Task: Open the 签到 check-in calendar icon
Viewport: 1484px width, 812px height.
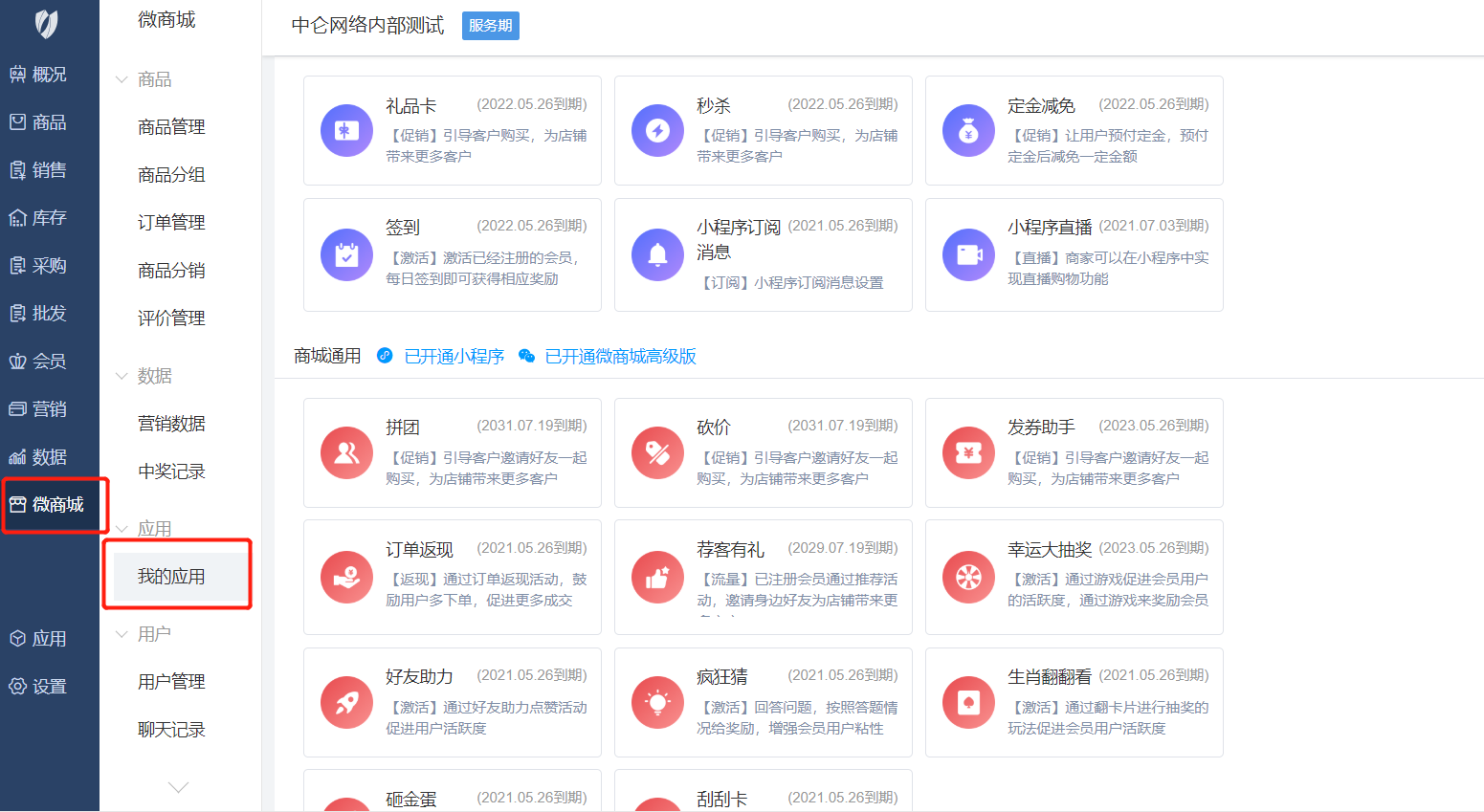Action: click(x=345, y=255)
